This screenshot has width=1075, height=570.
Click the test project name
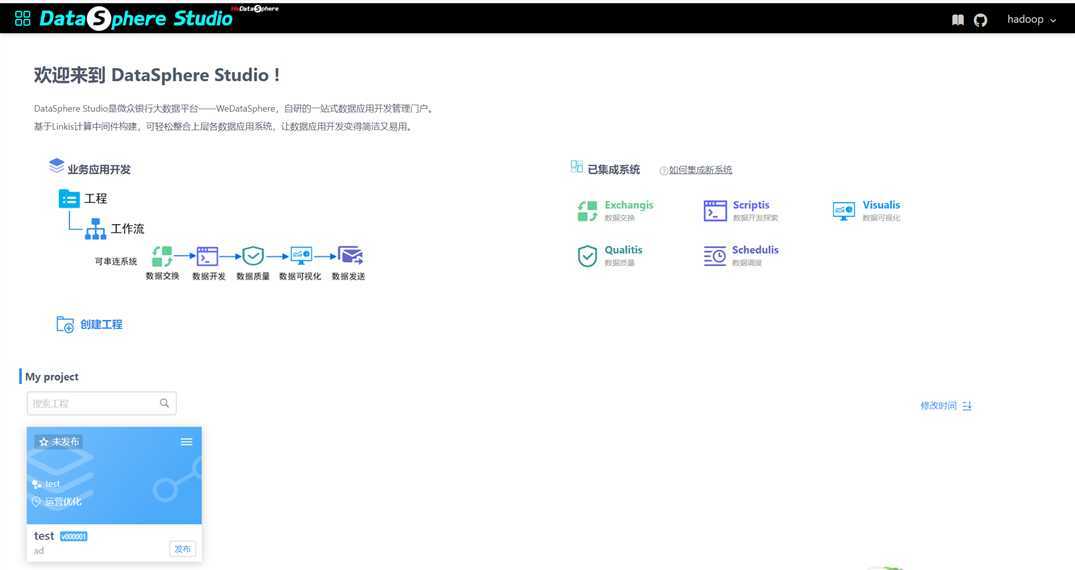(44, 536)
